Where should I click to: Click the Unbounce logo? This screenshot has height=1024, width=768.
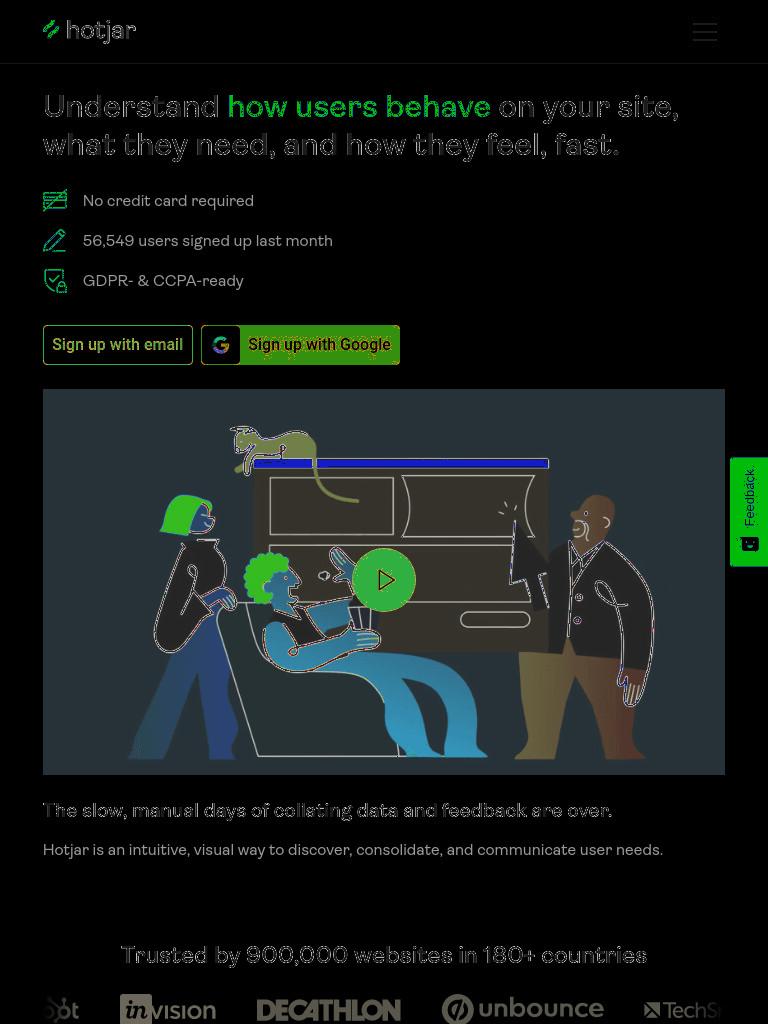(x=522, y=1009)
